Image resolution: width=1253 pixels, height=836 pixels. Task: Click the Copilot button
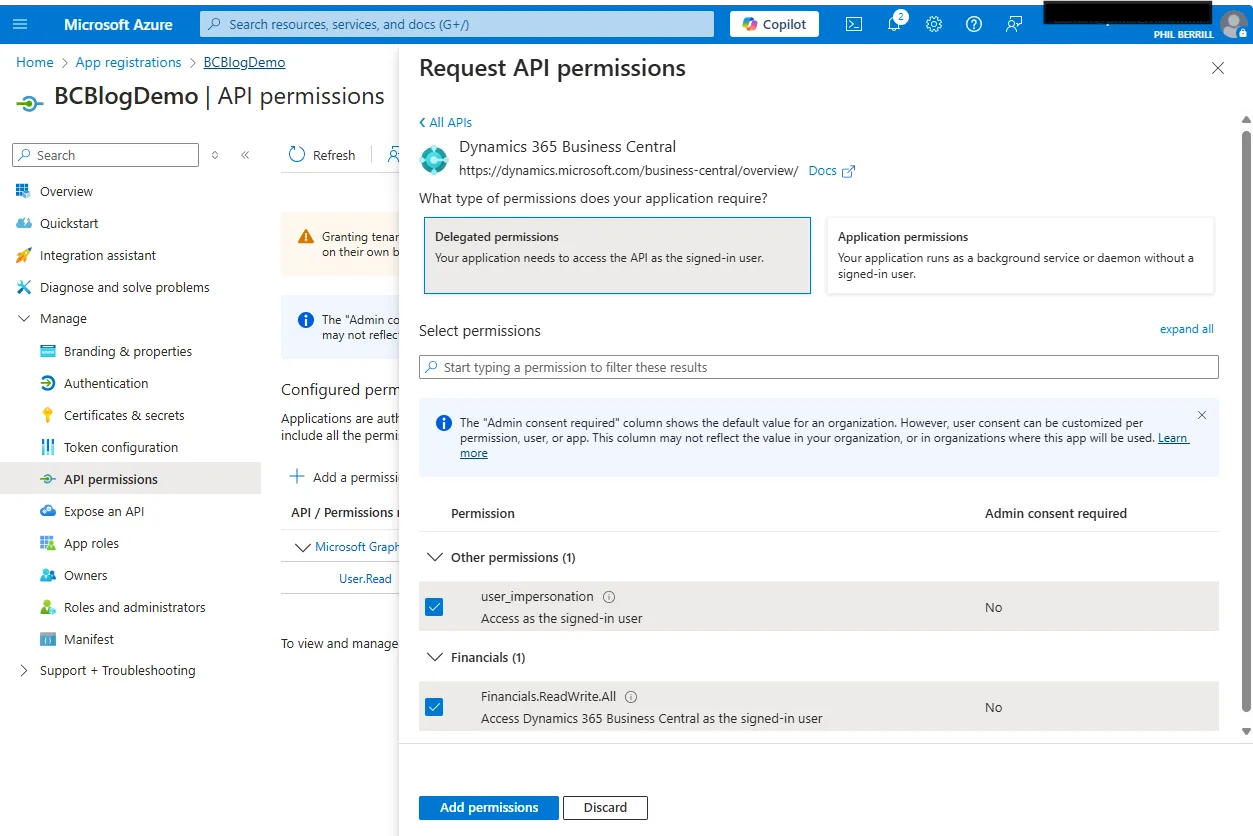tap(774, 24)
